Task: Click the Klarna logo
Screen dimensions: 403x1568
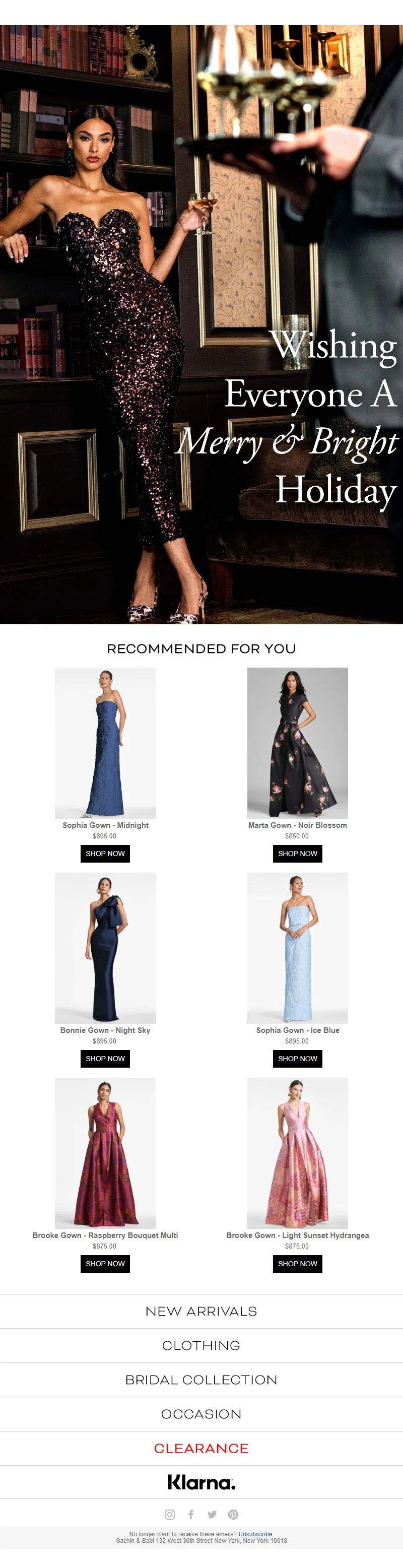Action: coord(201,1481)
